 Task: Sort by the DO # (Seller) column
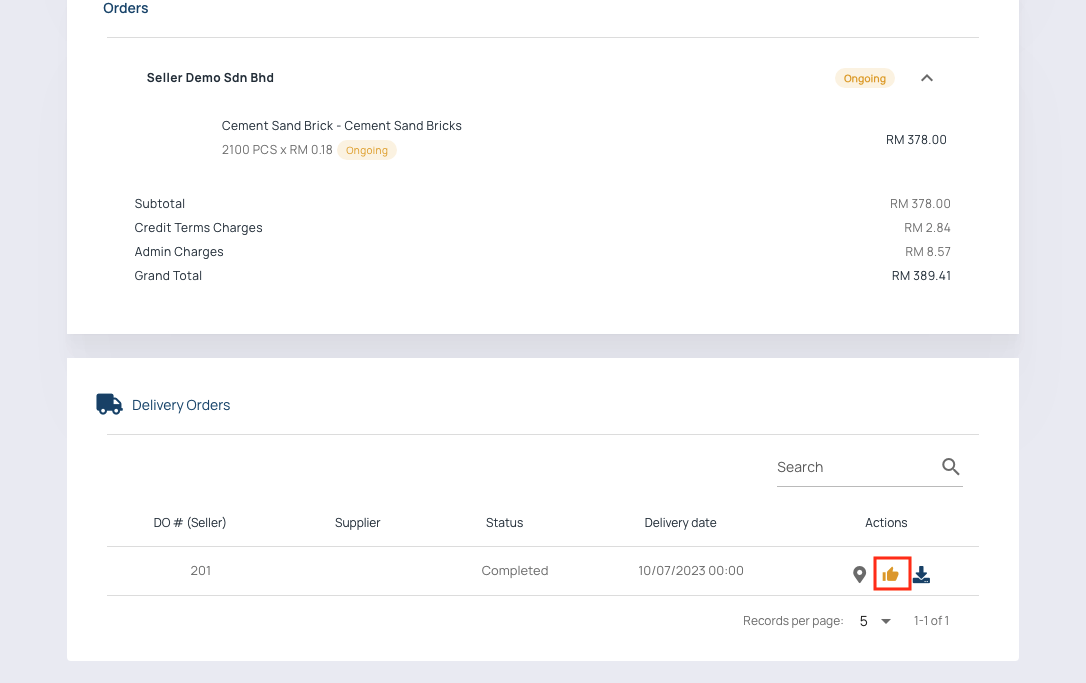pyautogui.click(x=190, y=523)
